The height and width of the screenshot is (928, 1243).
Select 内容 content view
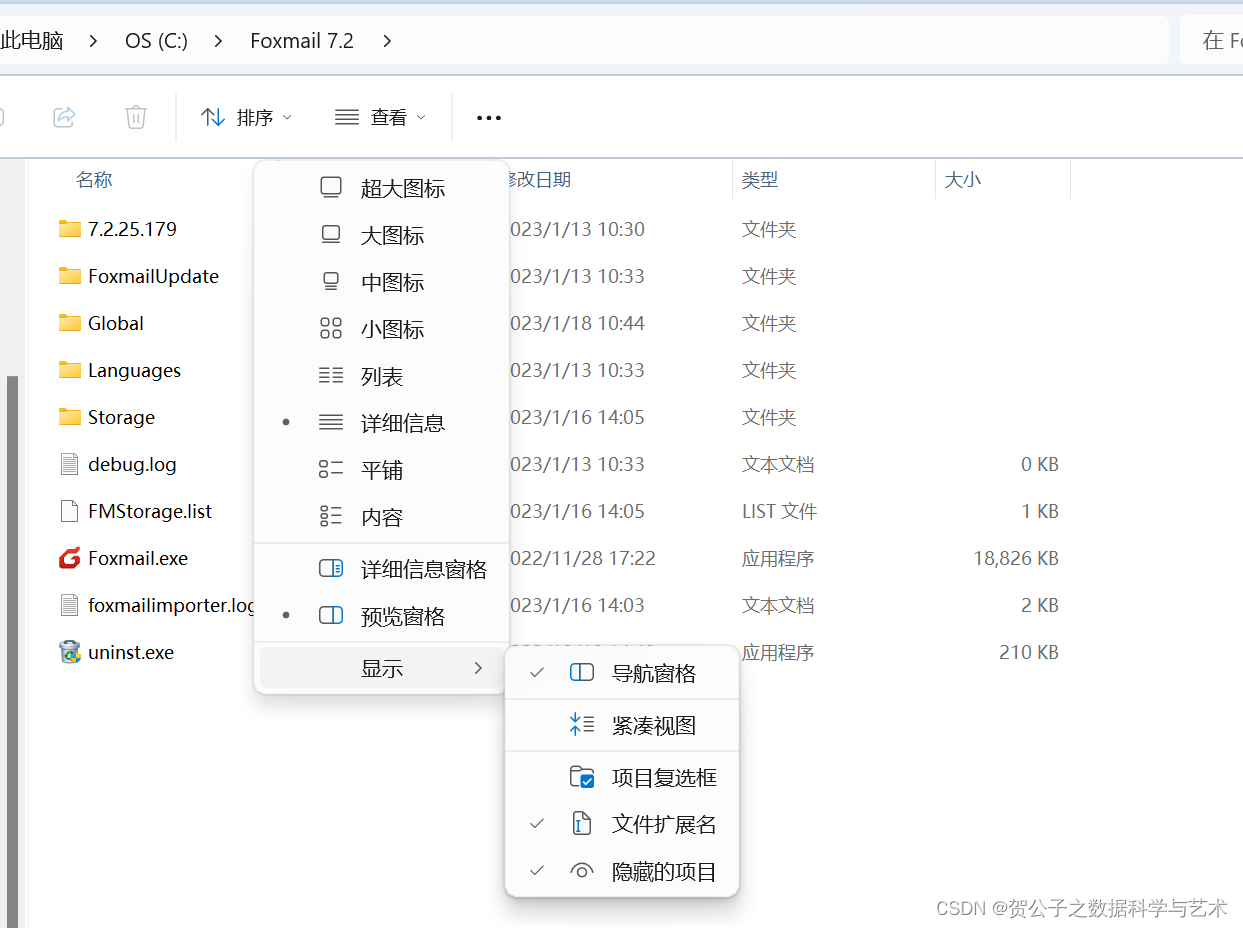pyautogui.click(x=381, y=517)
